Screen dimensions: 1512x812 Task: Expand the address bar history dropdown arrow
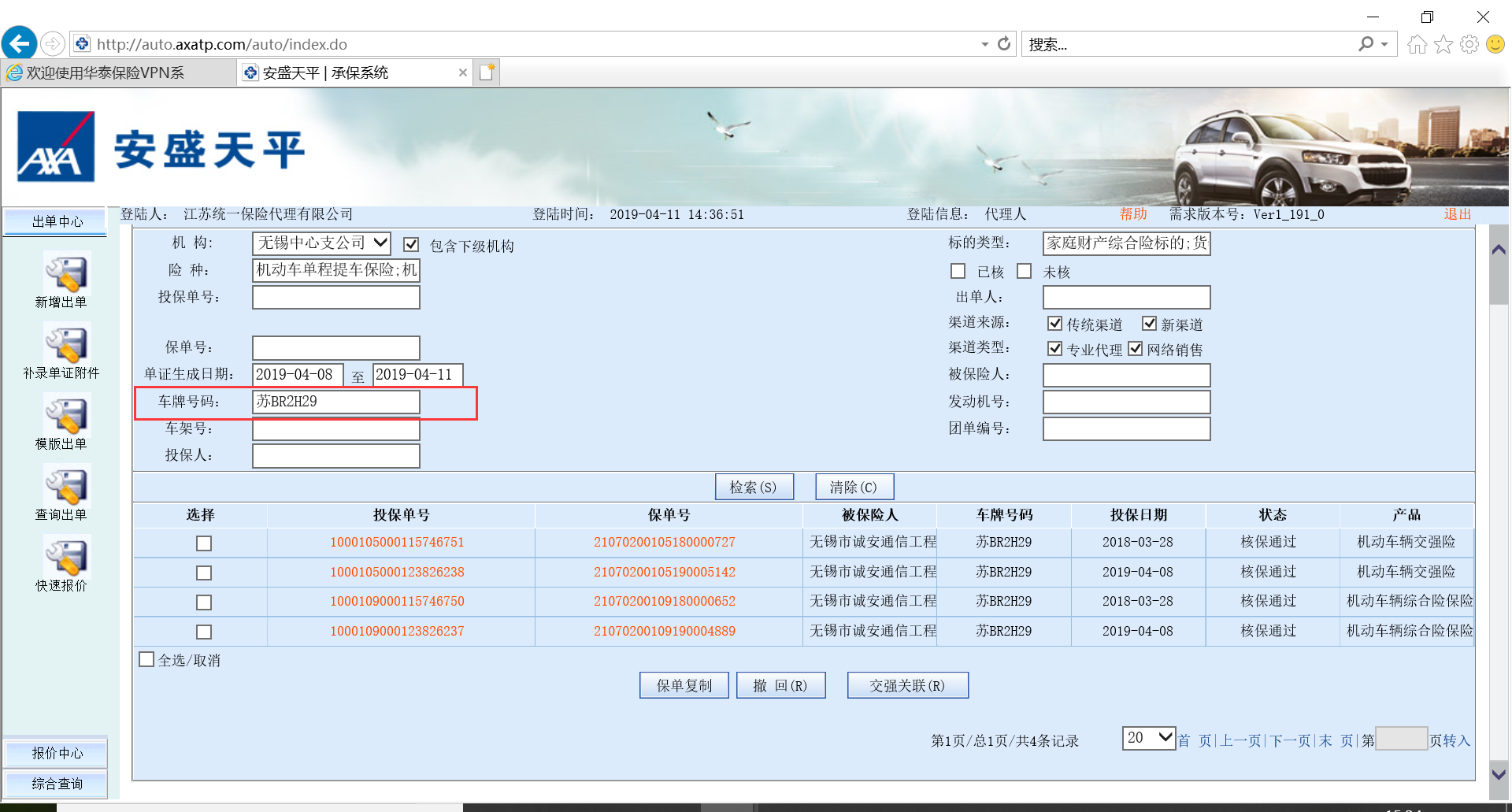tap(984, 44)
